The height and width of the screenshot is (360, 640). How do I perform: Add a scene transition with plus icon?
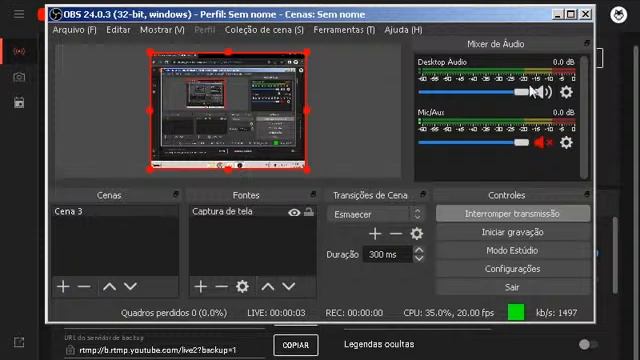pyautogui.click(x=375, y=233)
